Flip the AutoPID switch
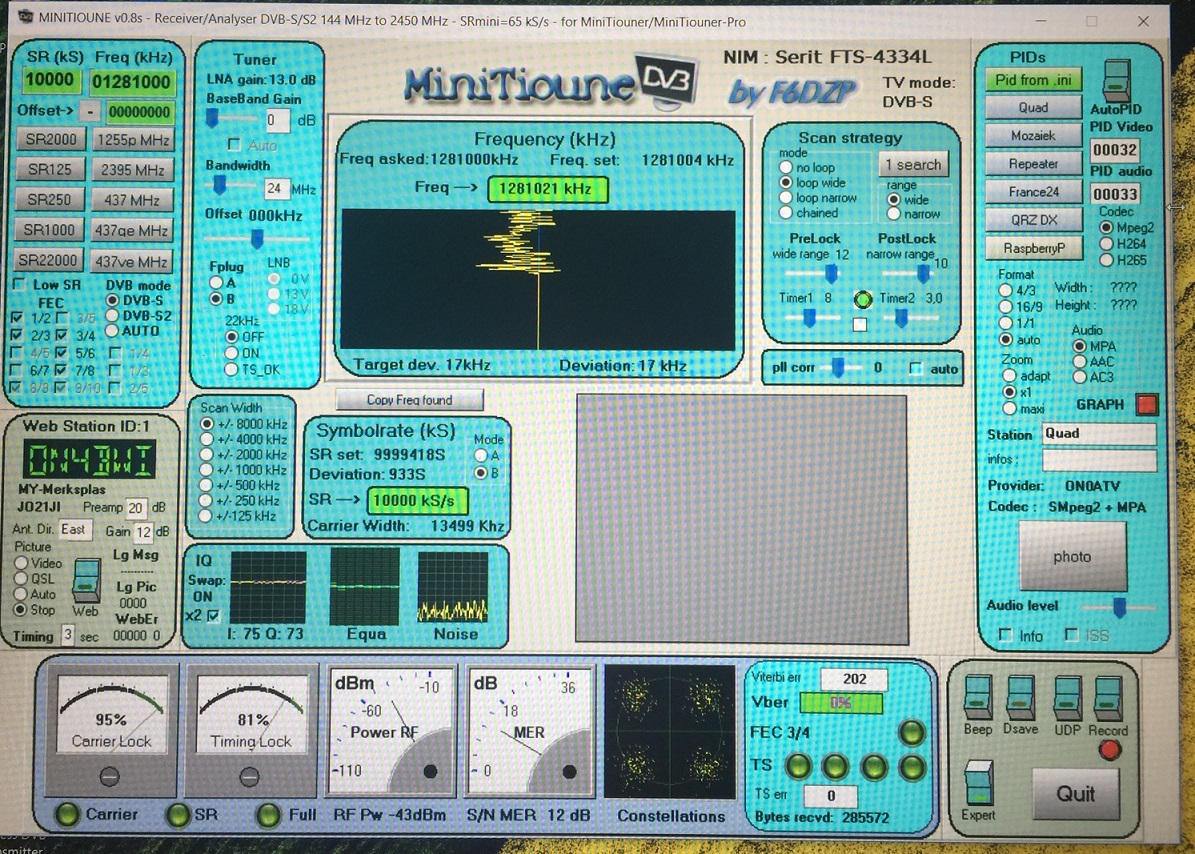Image resolution: width=1195 pixels, height=854 pixels. point(1117,81)
